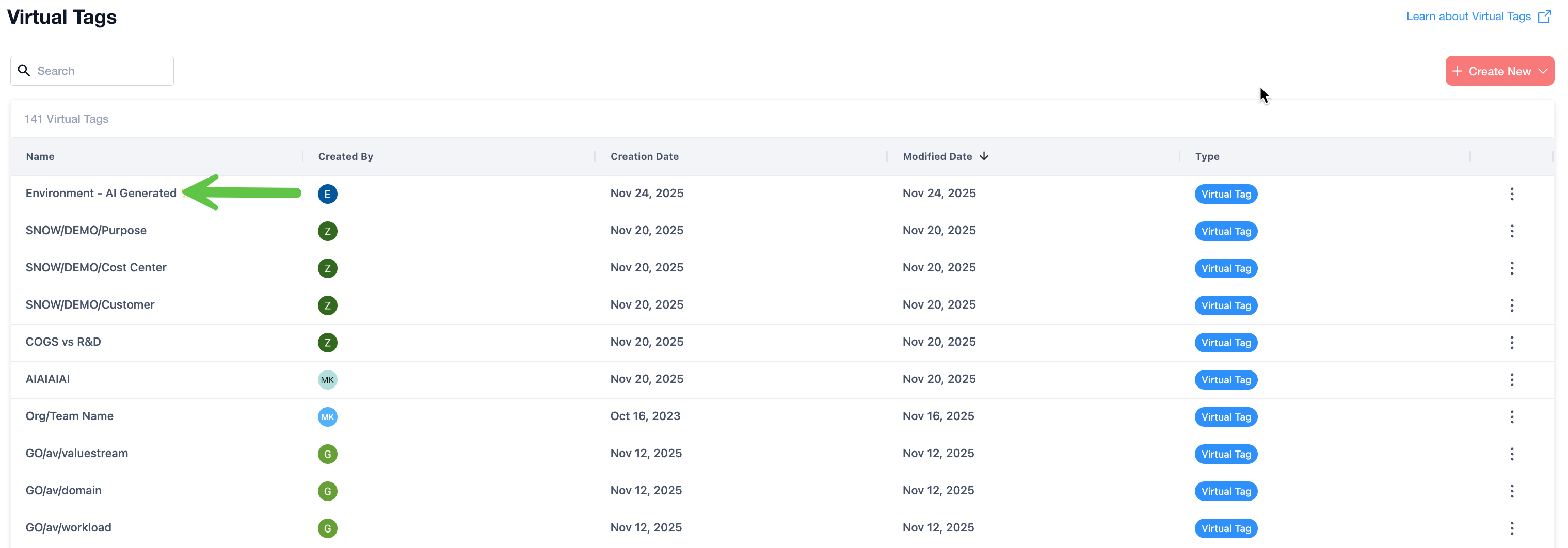Image resolution: width=1568 pixels, height=548 pixels.
Task: Open three-dot menu for SNOW/DEMO/Purpose row
Action: pos(1511,231)
